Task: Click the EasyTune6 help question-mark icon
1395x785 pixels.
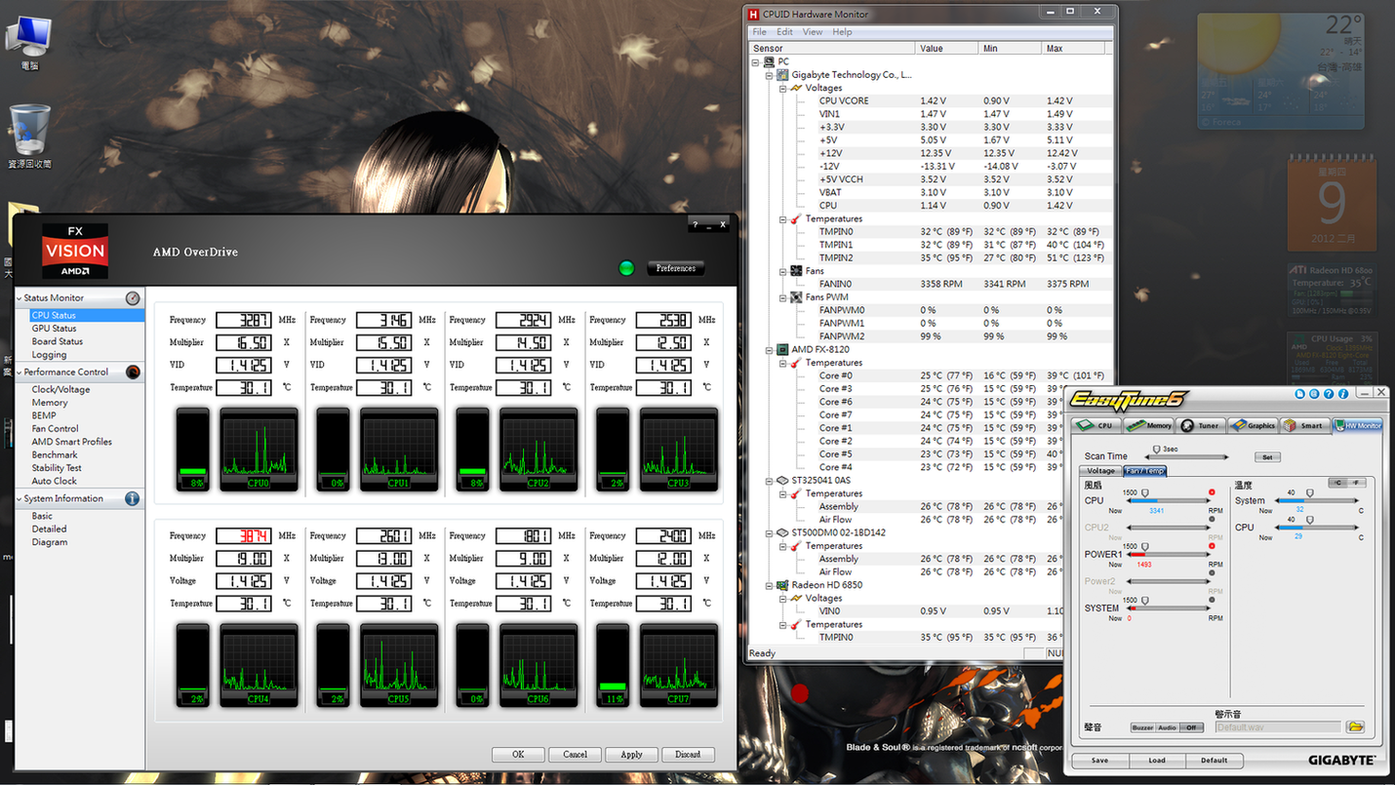Action: [1329, 393]
